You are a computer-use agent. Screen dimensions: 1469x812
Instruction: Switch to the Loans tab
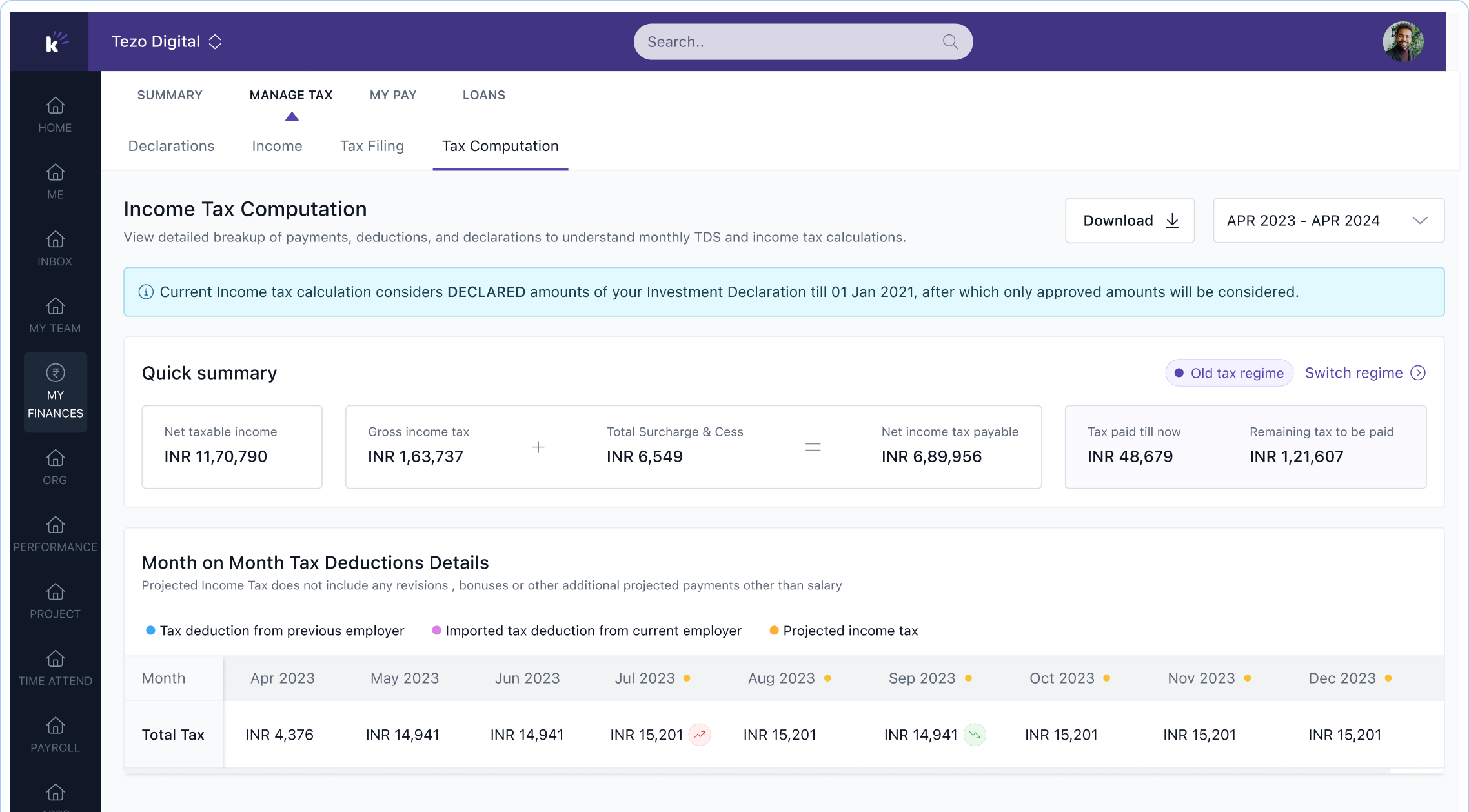click(x=484, y=95)
